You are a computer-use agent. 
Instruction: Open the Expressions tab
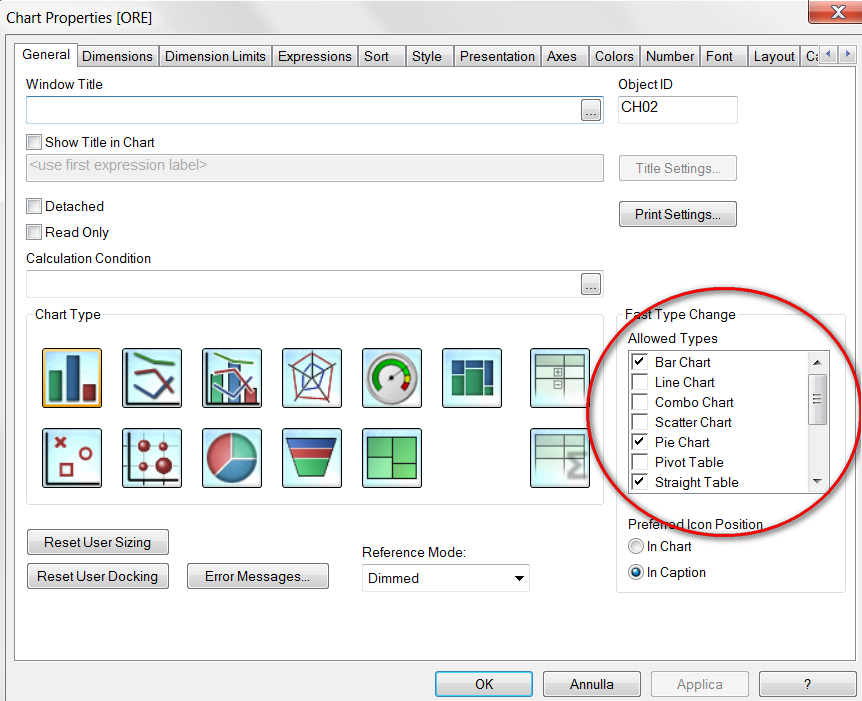click(314, 56)
